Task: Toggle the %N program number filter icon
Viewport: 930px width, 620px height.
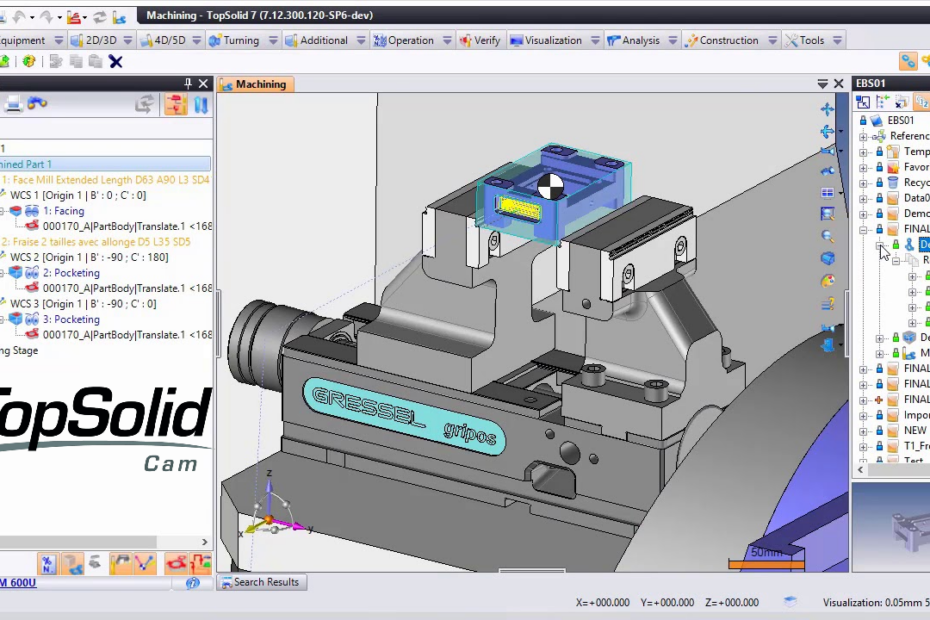Action: (48, 564)
